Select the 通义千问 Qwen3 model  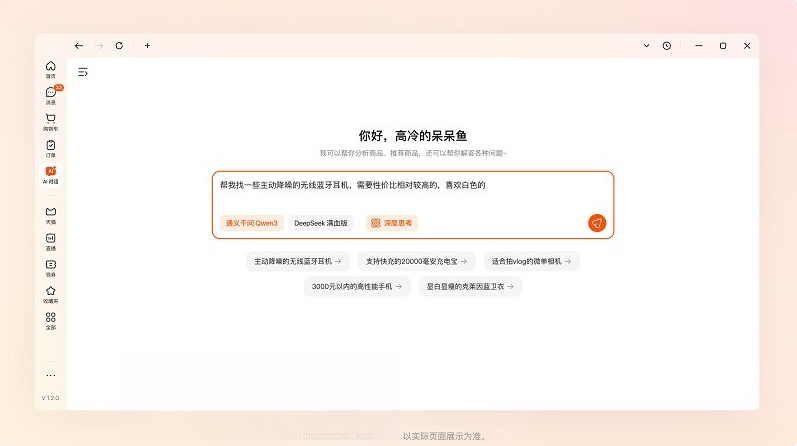(x=252, y=223)
